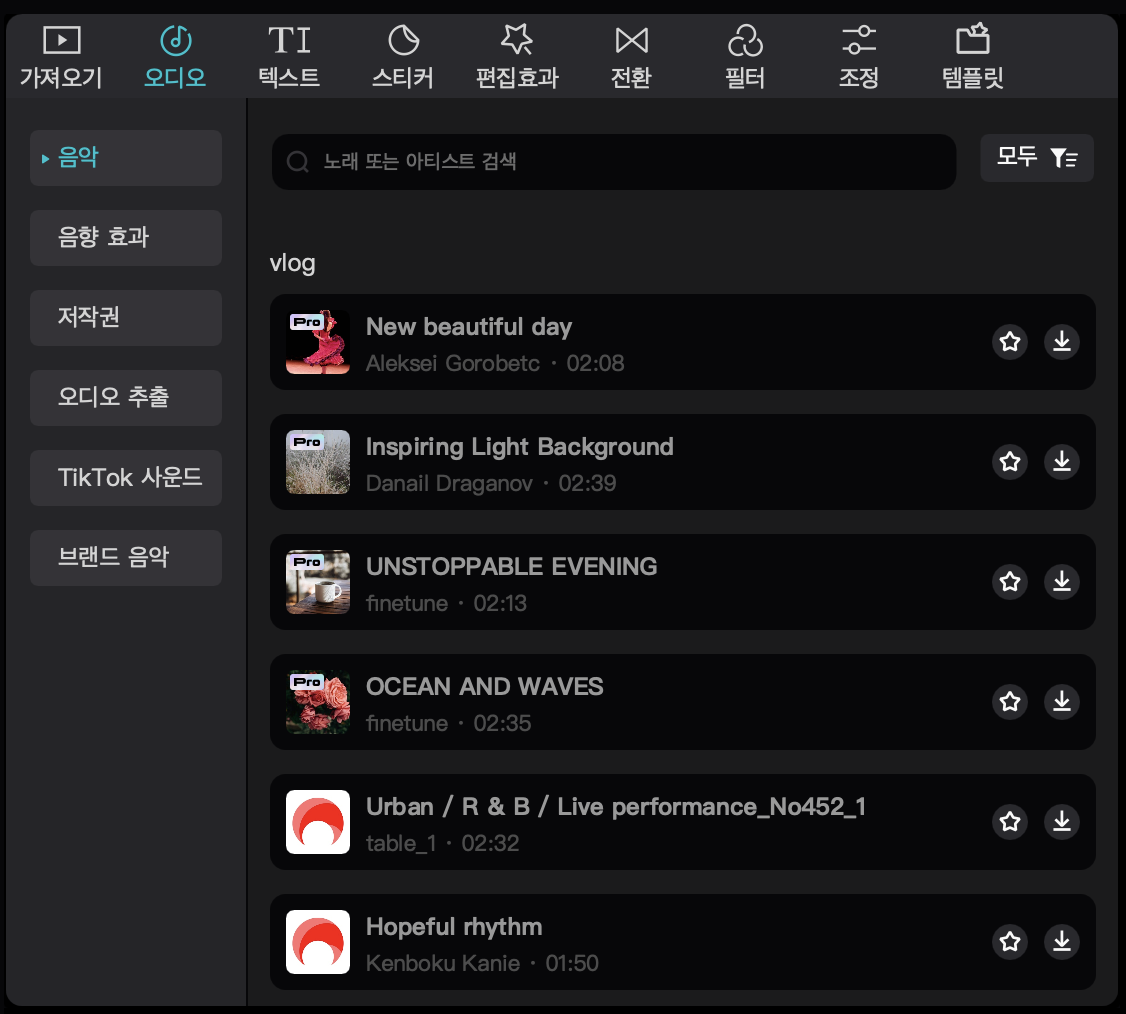Click the song search input field
This screenshot has height=1014, width=1126.
tap(613, 162)
